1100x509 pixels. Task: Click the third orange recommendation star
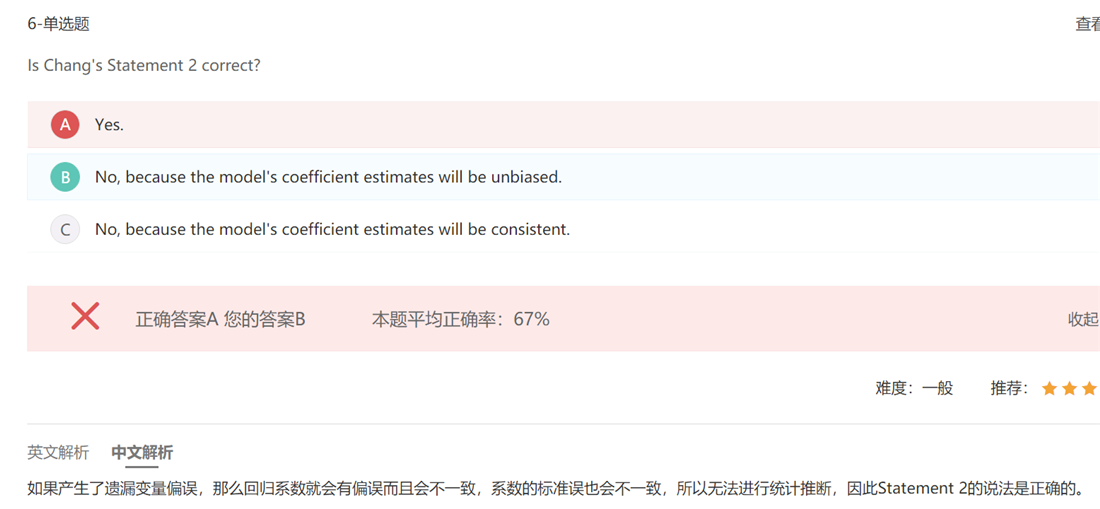tap(1089, 388)
